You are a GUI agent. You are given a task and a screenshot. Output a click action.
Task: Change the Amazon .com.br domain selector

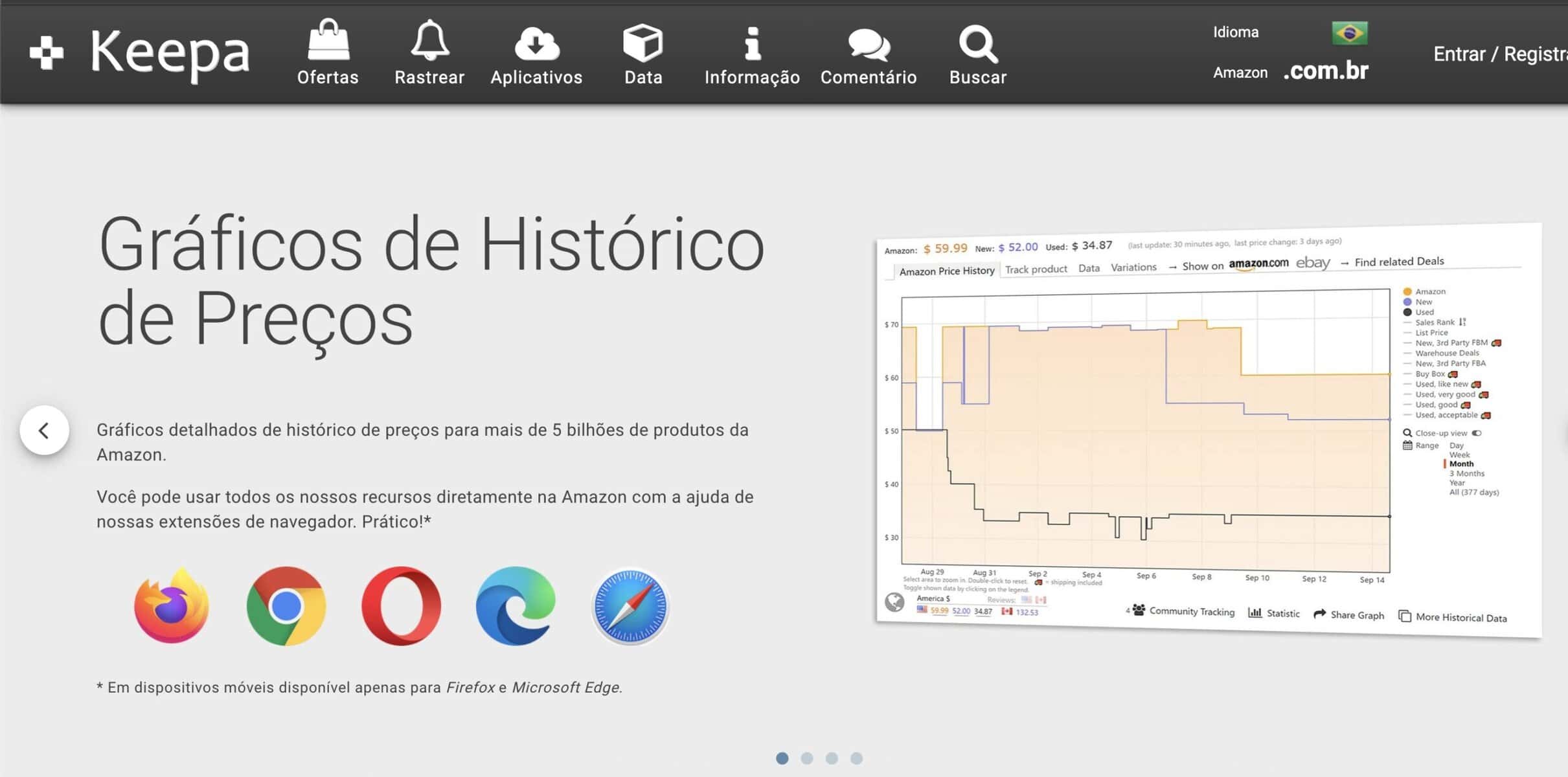(1325, 71)
